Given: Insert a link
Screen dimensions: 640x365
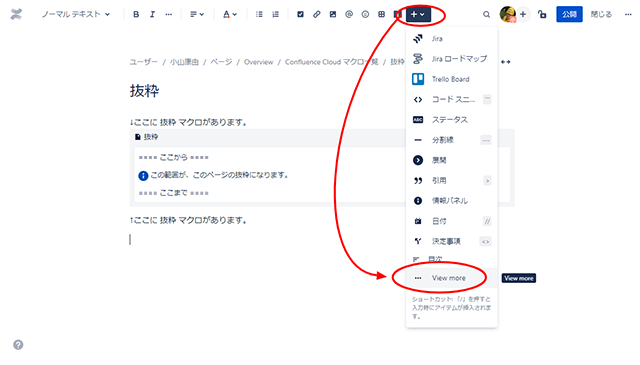Looking at the screenshot, I should point(317,14).
